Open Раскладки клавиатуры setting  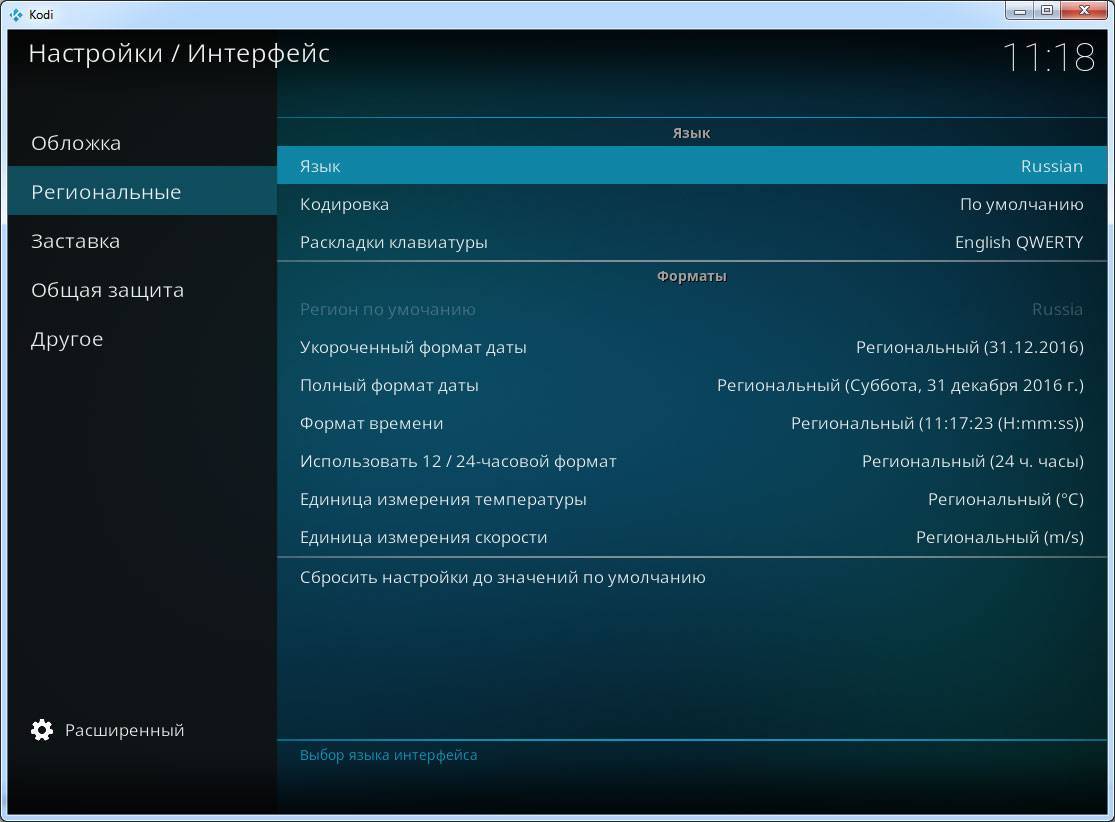(x=690, y=242)
